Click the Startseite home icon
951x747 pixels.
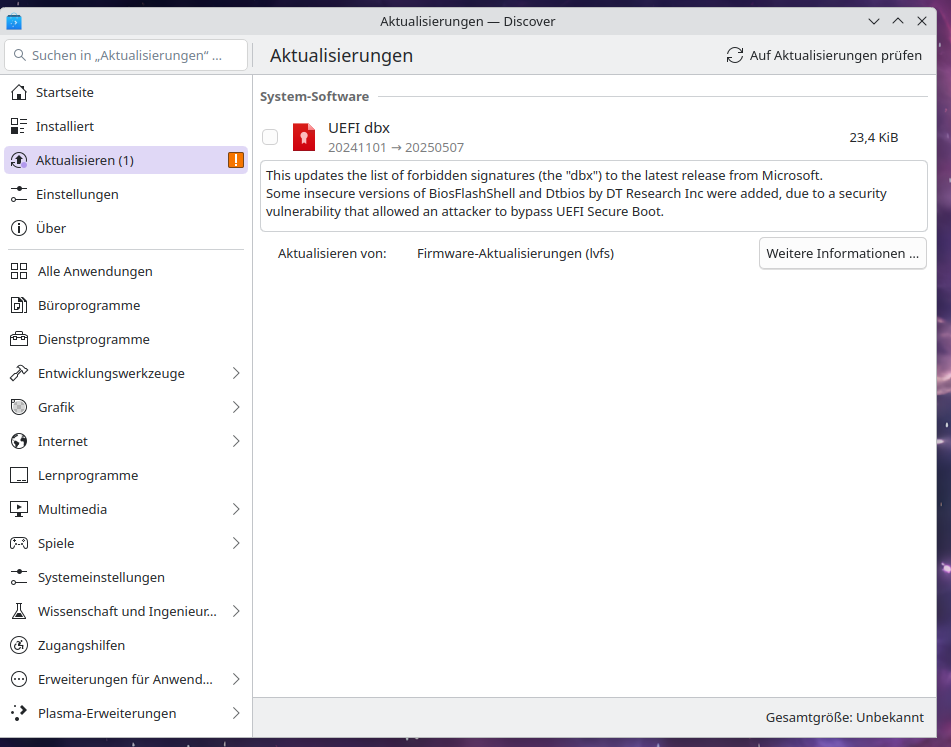[x=19, y=92]
